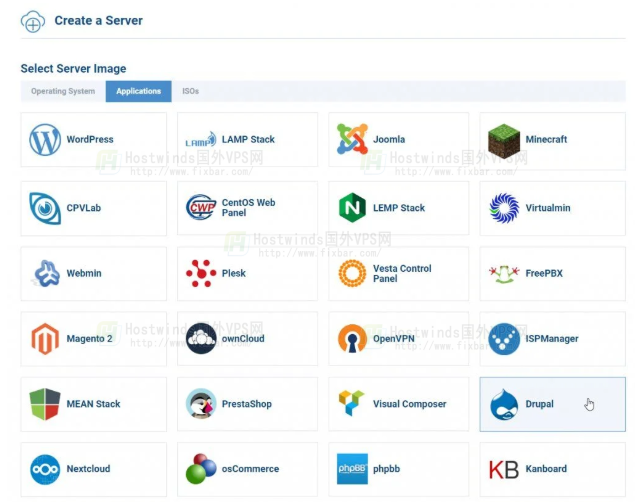The height and width of the screenshot is (502, 635).
Task: Click the CPVLab eye icon
Action: click(x=45, y=208)
